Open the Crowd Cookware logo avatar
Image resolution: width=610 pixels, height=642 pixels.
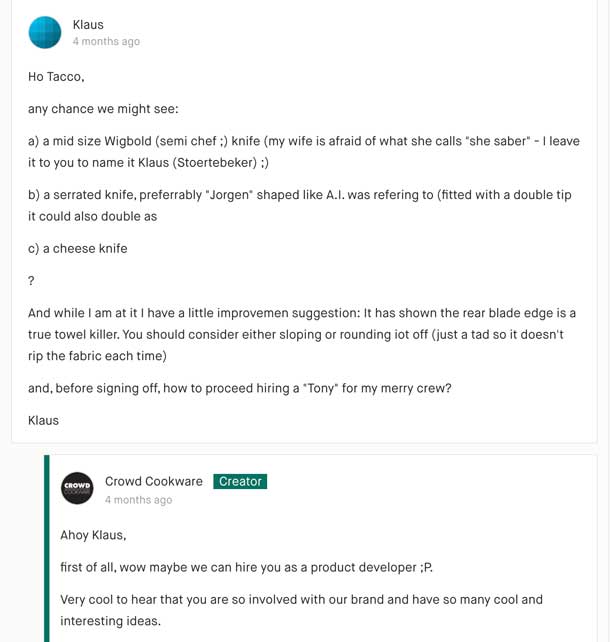click(77, 488)
